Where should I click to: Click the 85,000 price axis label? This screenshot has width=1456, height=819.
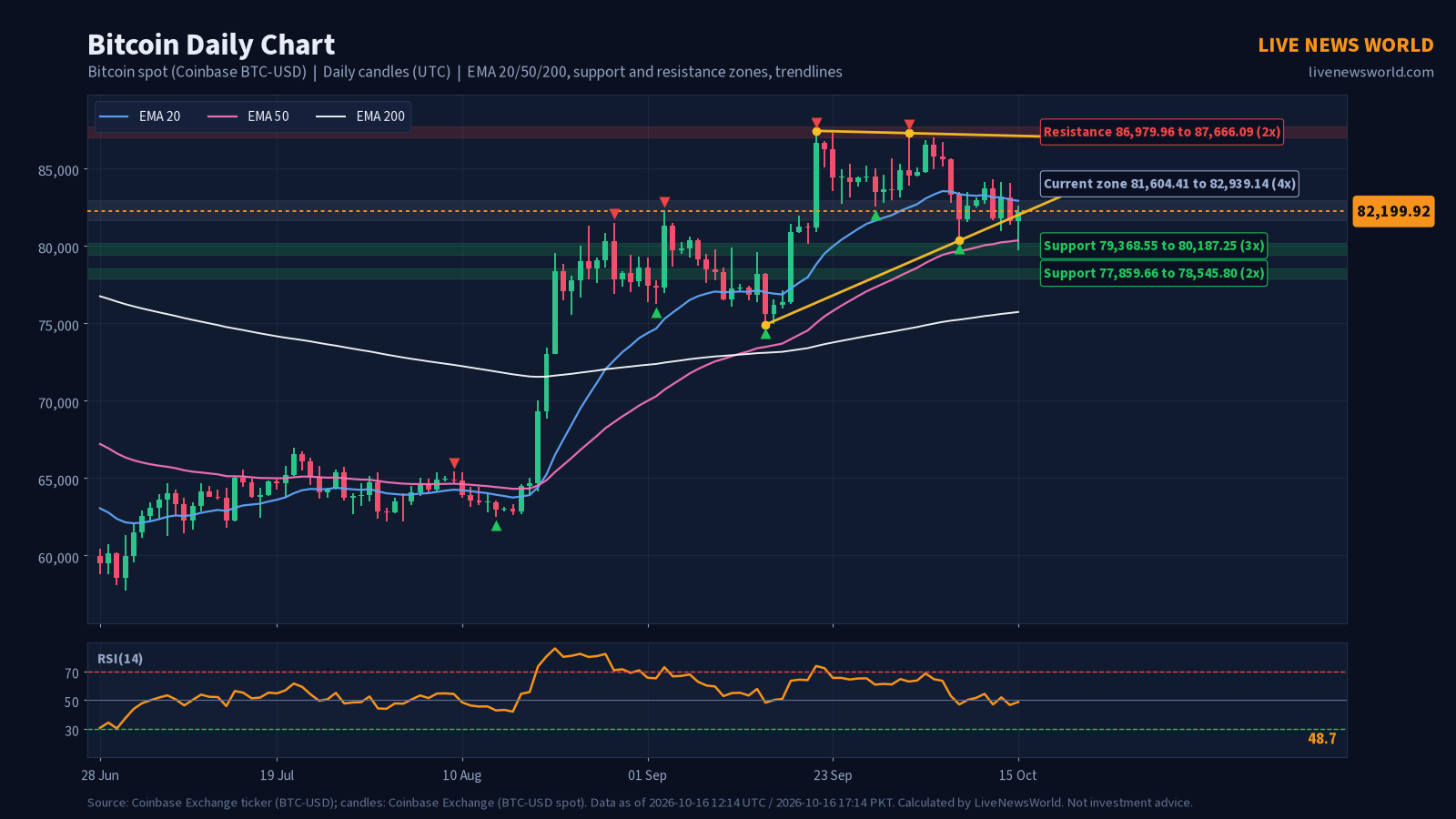[x=56, y=170]
